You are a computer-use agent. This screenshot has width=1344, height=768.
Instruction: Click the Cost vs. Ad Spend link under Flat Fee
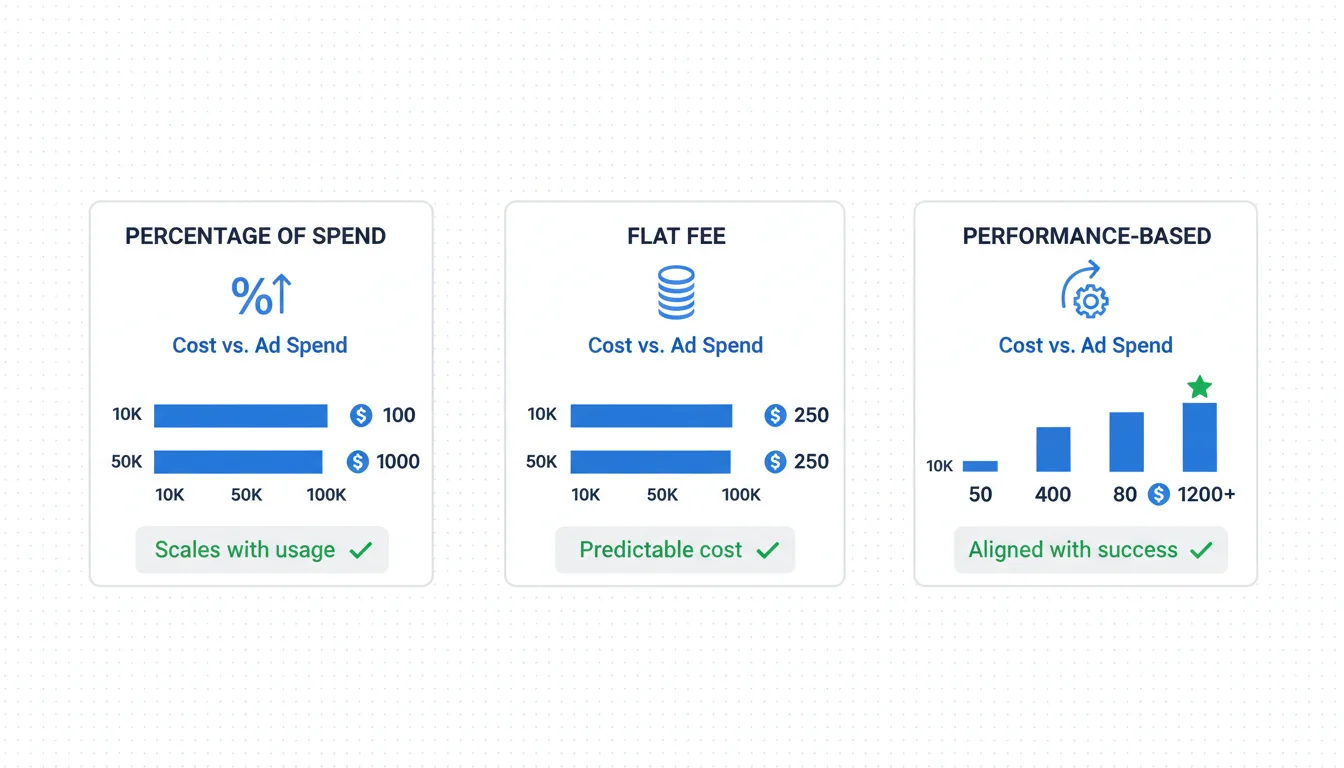pos(675,346)
